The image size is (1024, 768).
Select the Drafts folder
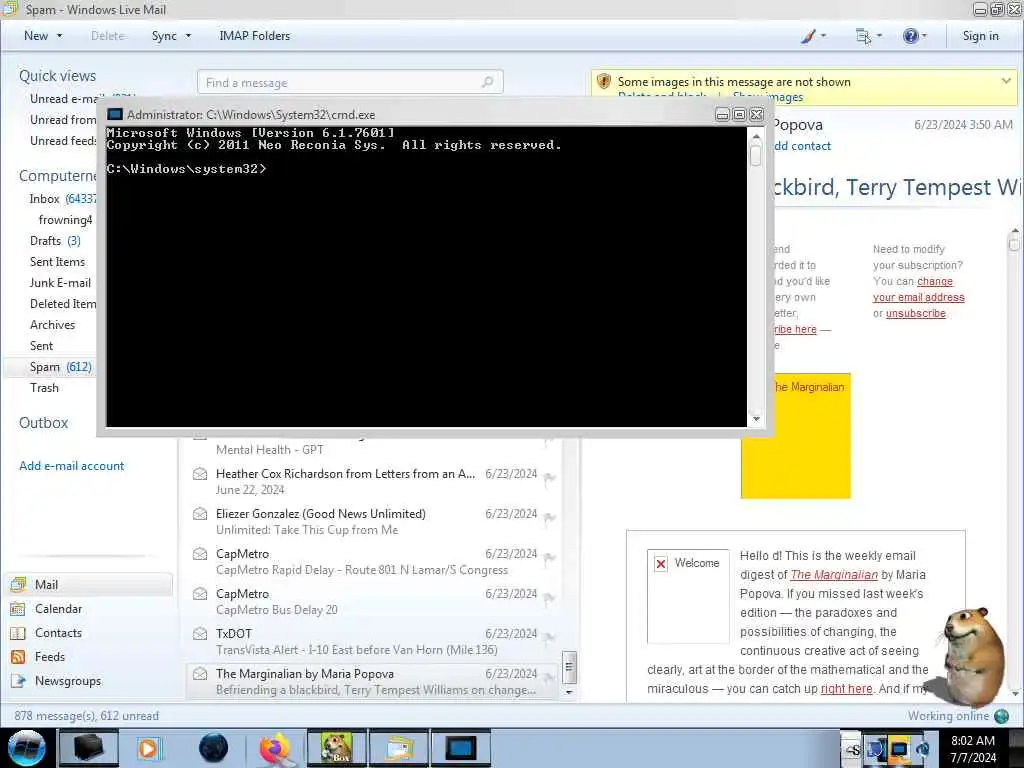click(x=55, y=241)
